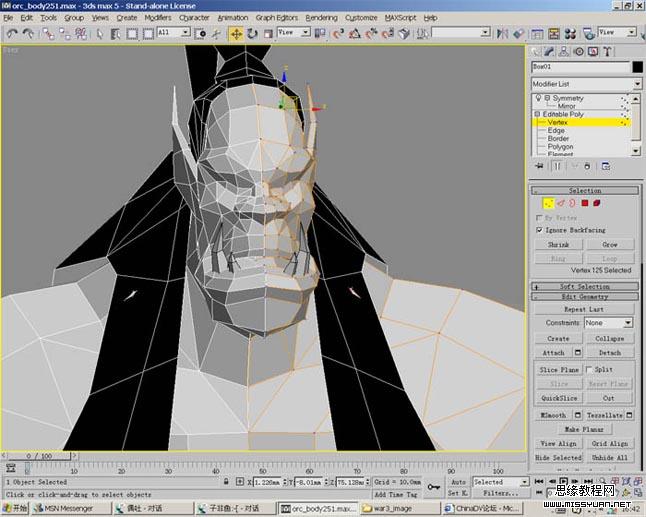Select Edge sub-object icon in Selection rollout
Viewport: 646px width, 517px height.
[x=561, y=203]
